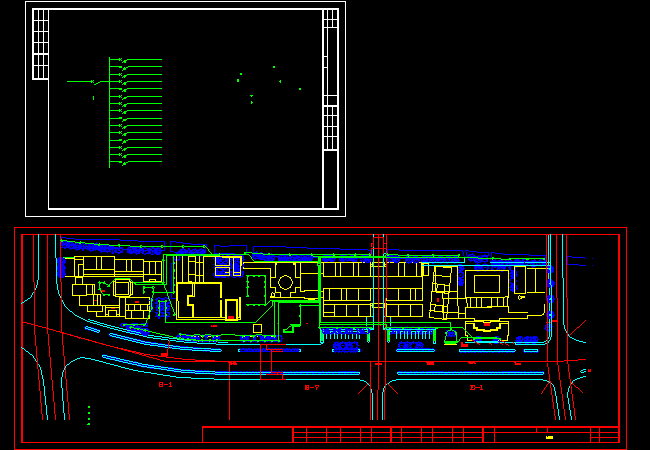Click the small yellow square with red mark
The height and width of the screenshot is (450, 650).
(232, 308)
